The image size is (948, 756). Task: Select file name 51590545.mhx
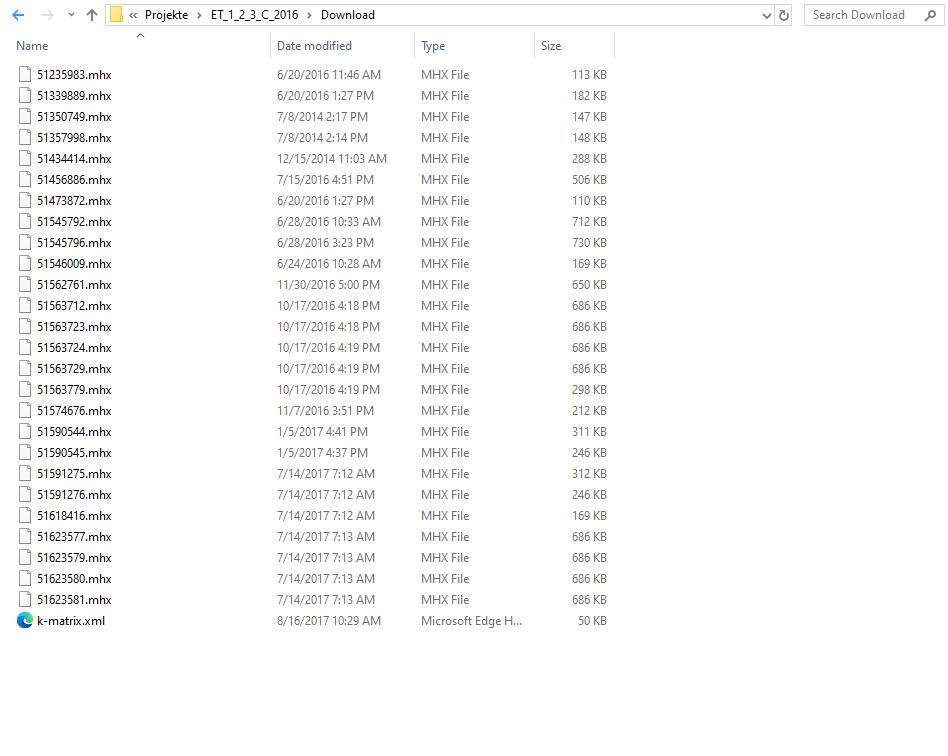(x=74, y=452)
